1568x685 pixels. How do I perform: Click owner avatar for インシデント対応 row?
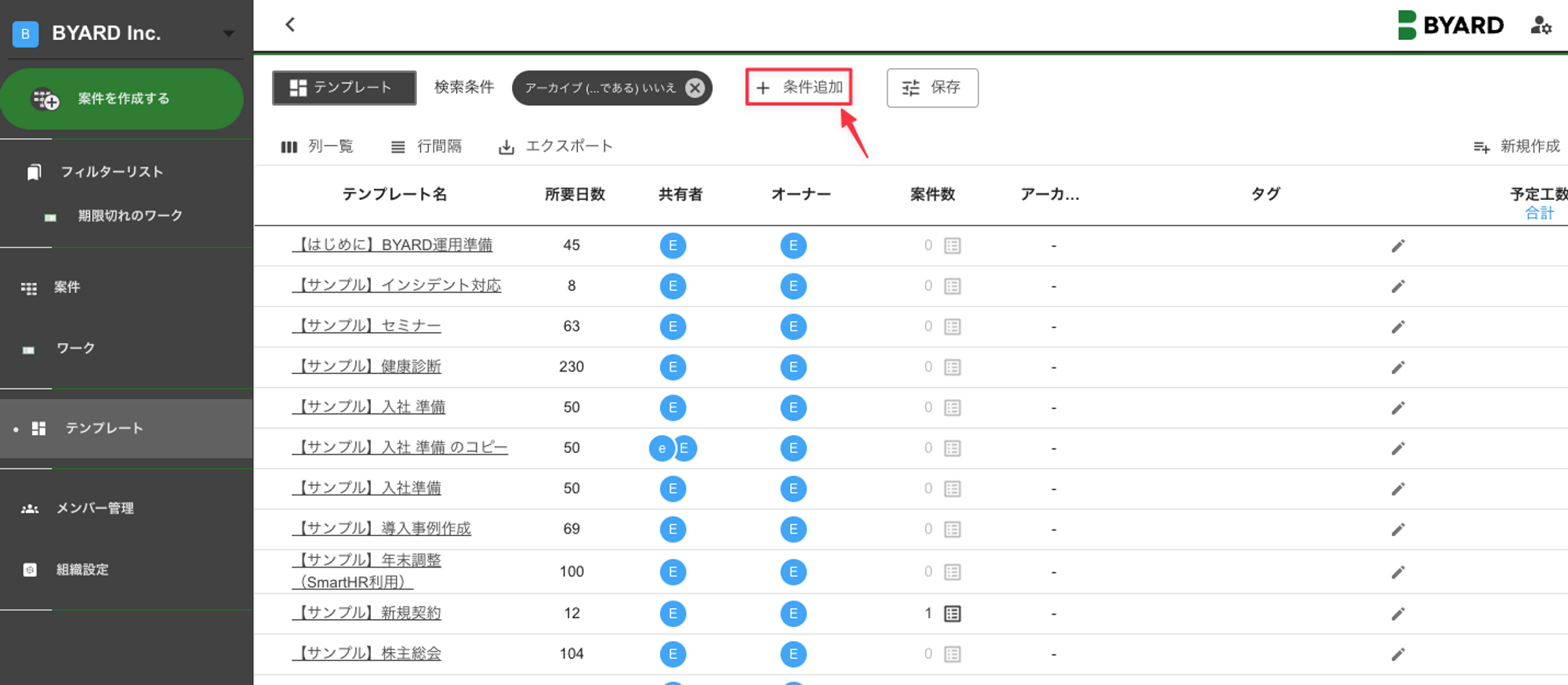793,286
